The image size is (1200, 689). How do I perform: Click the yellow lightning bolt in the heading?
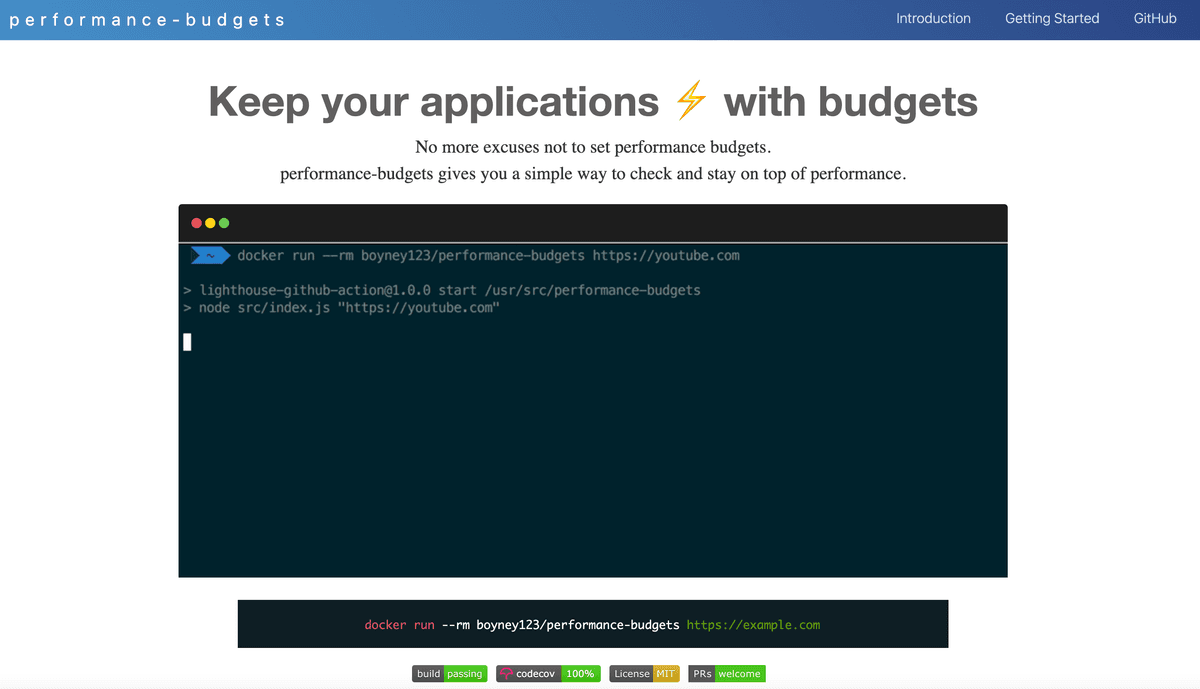pos(690,100)
